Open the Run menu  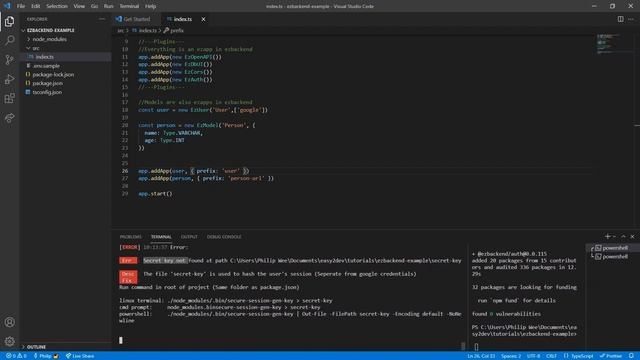tap(109, 6)
